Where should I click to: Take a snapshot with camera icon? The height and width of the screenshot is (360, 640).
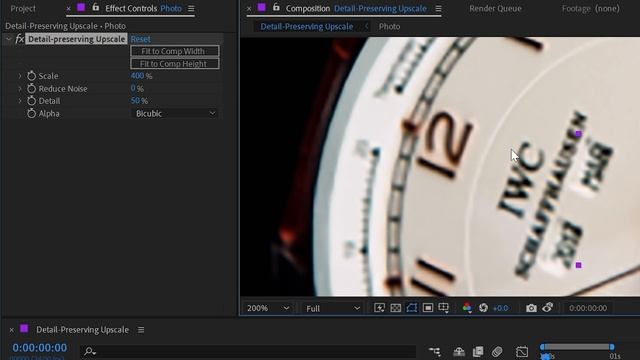pos(531,308)
